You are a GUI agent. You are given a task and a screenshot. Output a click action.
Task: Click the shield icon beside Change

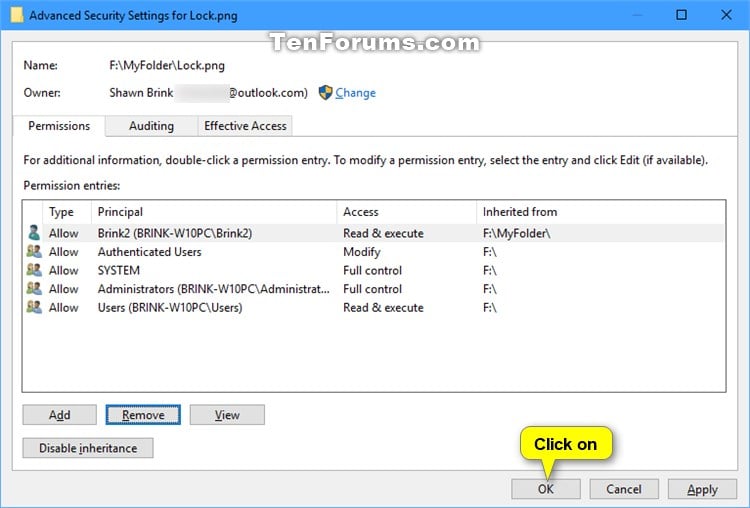pos(325,92)
